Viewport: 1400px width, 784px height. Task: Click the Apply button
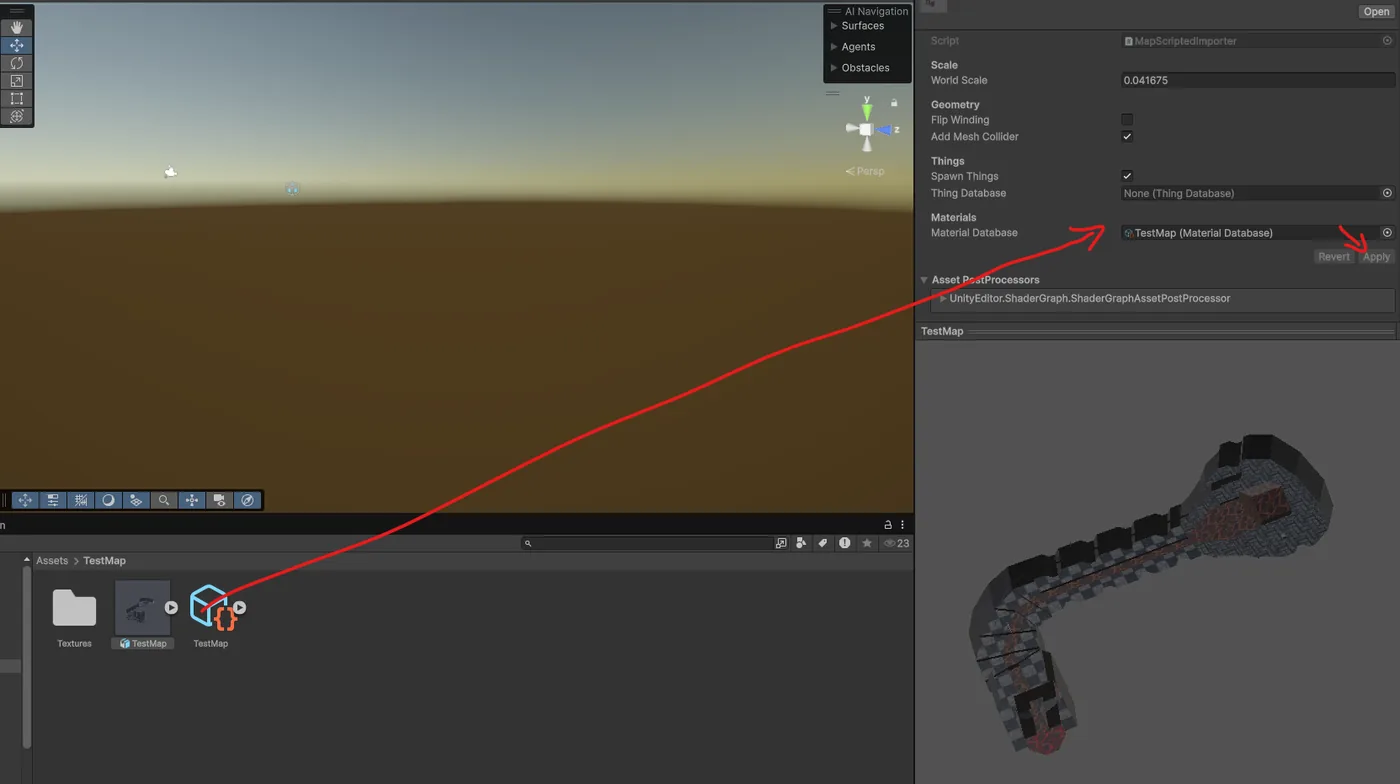tap(1377, 257)
